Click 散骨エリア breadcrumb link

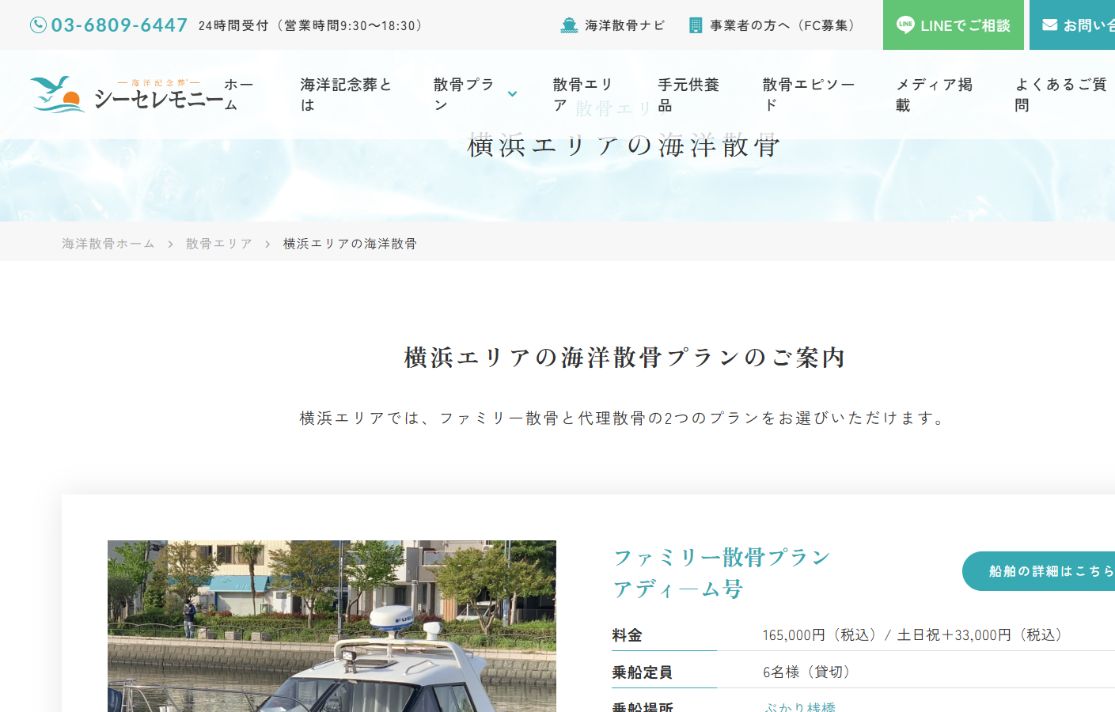[x=219, y=243]
